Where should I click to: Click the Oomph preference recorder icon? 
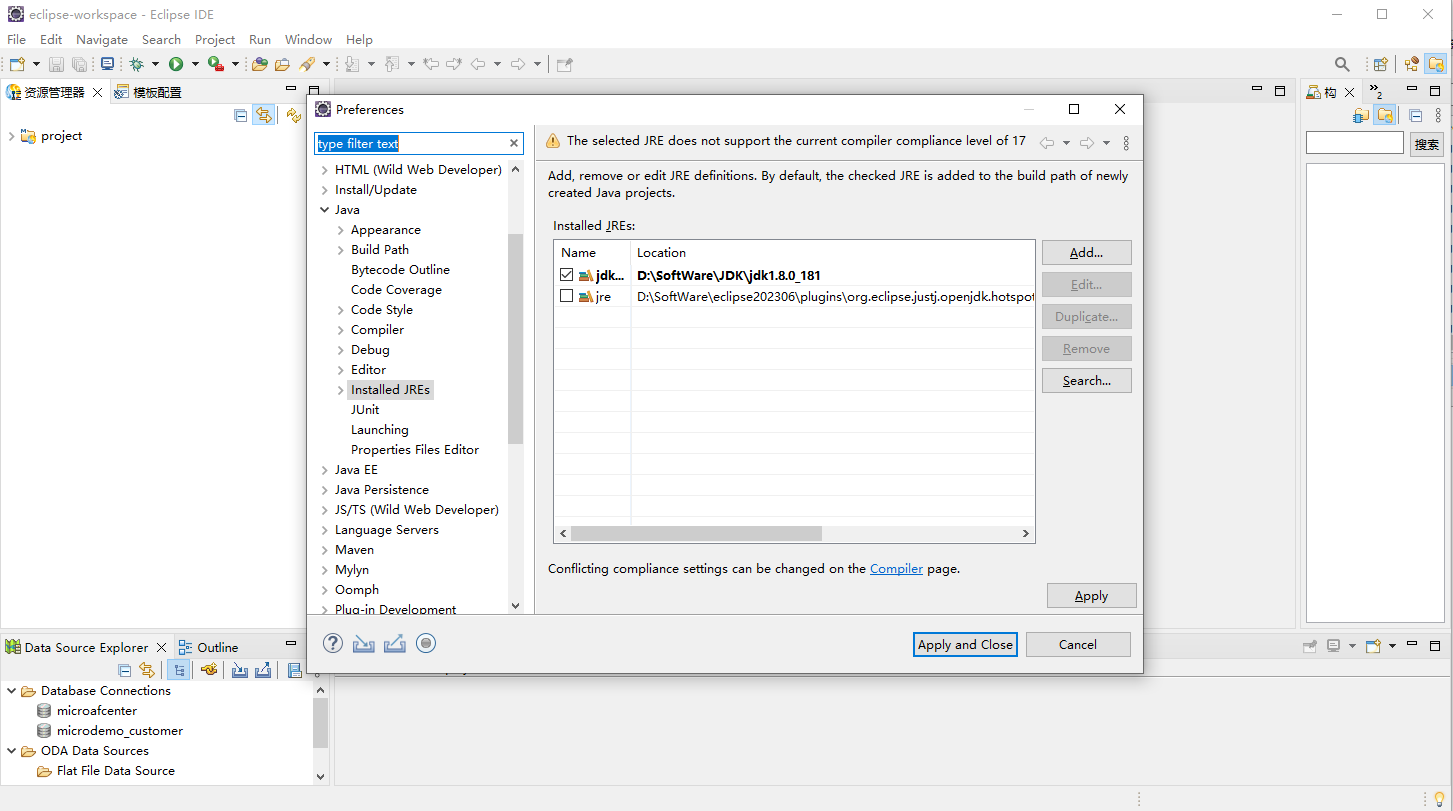point(426,643)
